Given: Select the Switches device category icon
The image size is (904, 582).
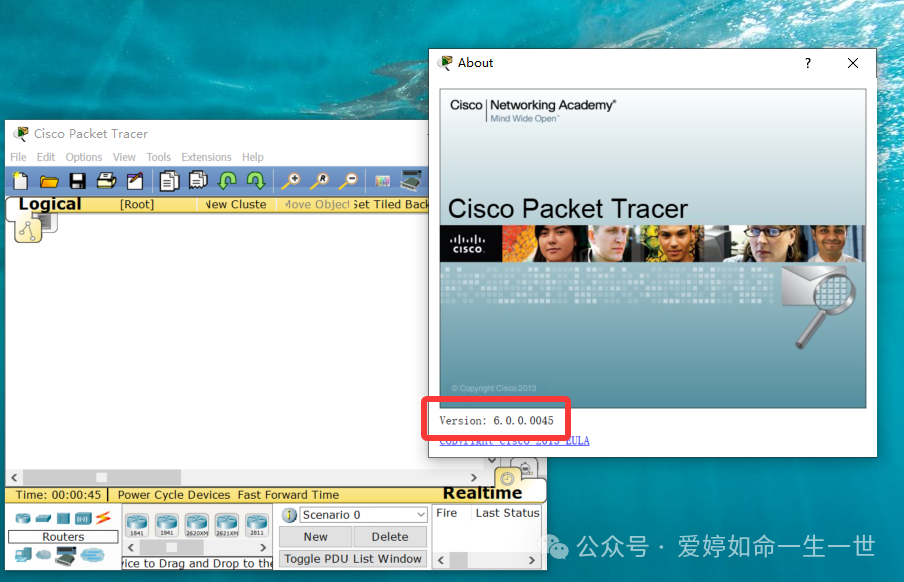Looking at the screenshot, I should [x=43, y=519].
